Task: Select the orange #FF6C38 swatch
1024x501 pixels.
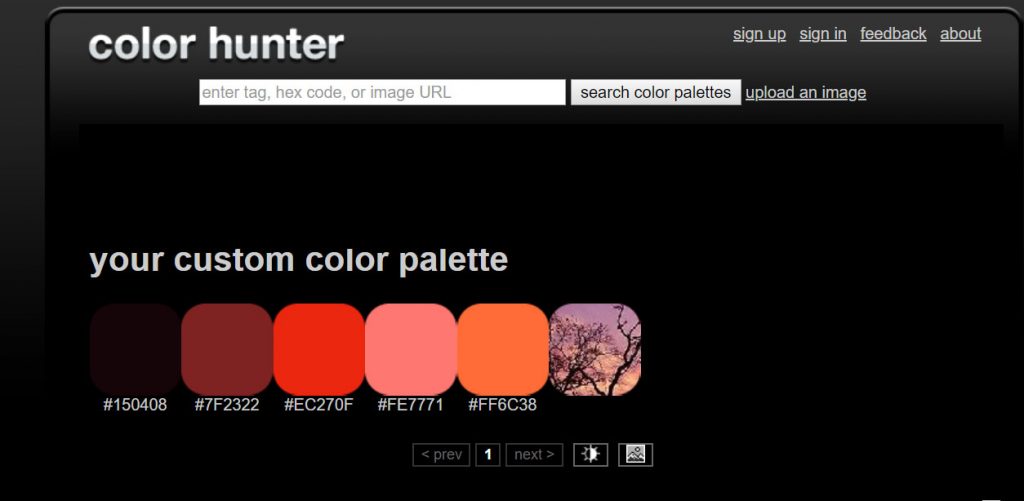Action: point(503,349)
